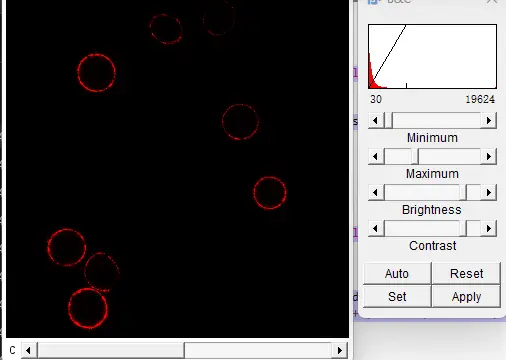The height and width of the screenshot is (360, 506).
Task: Click the Maximum slider thumb
Action: 415,156
